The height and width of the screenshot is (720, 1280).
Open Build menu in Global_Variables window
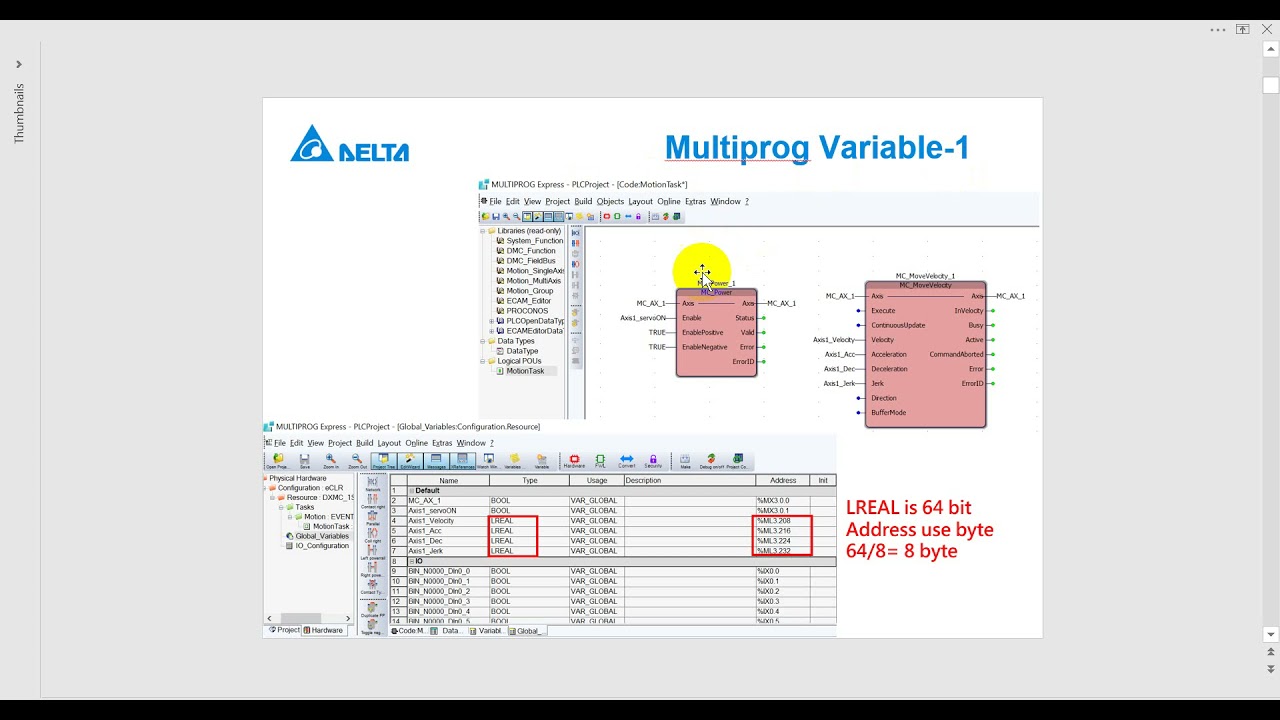pyautogui.click(x=365, y=443)
